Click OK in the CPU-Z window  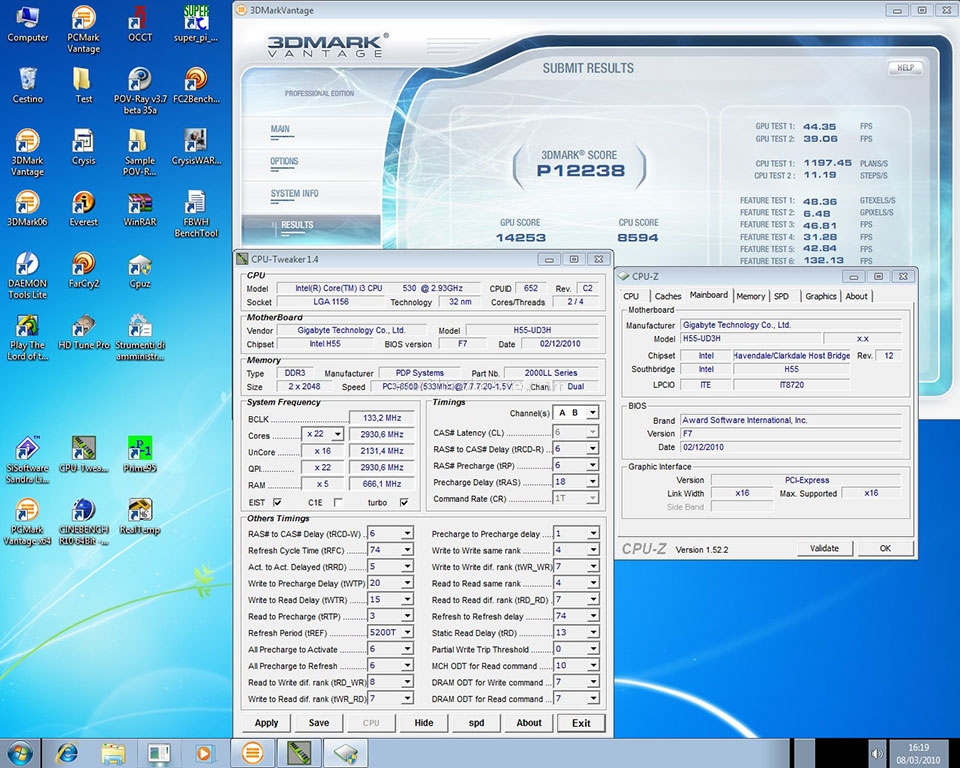[885, 549]
